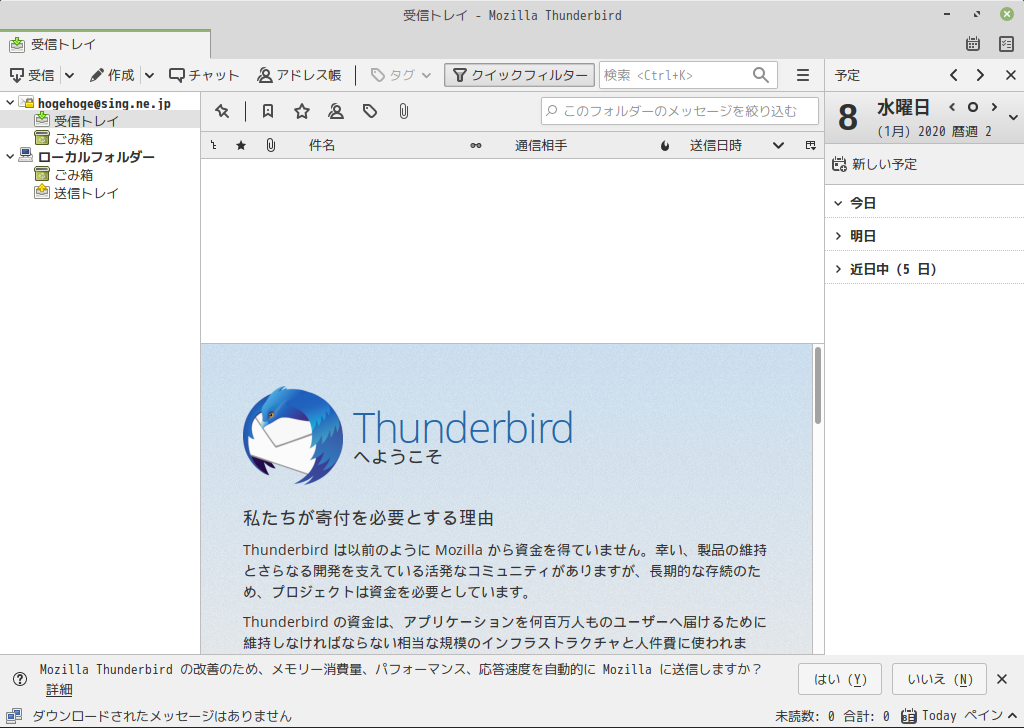Viewport: 1024px width, 728px height.
Task: Click the thread column header icon
Action: (214, 146)
